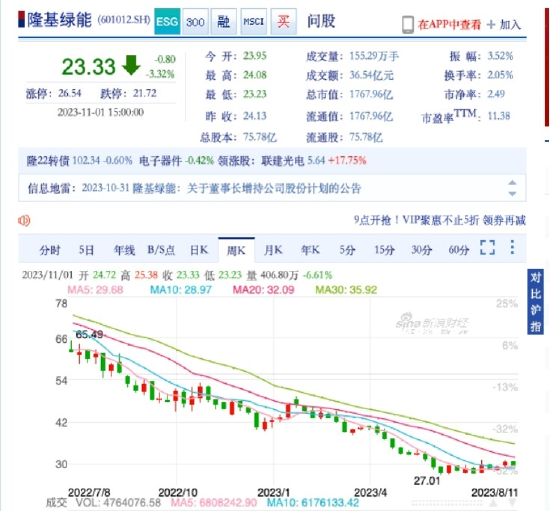Image resolution: width=550 pixels, height=511 pixels.
Task: Click the 2023/4 date axis label
Action: (x=370, y=492)
